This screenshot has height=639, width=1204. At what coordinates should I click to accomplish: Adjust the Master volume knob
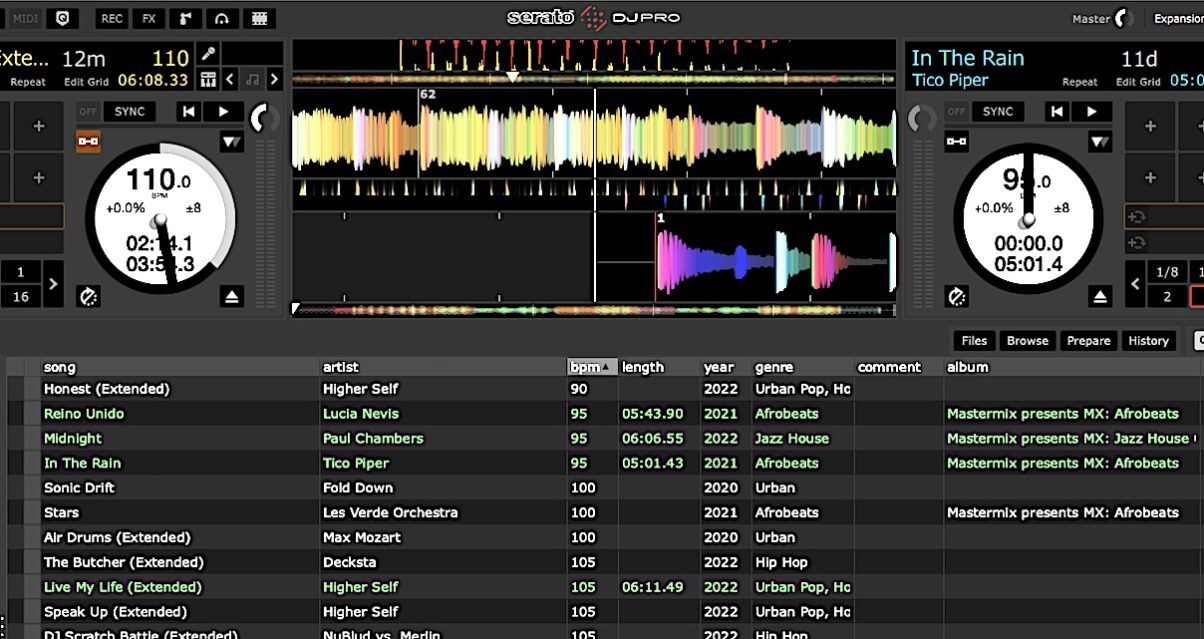click(1122, 17)
